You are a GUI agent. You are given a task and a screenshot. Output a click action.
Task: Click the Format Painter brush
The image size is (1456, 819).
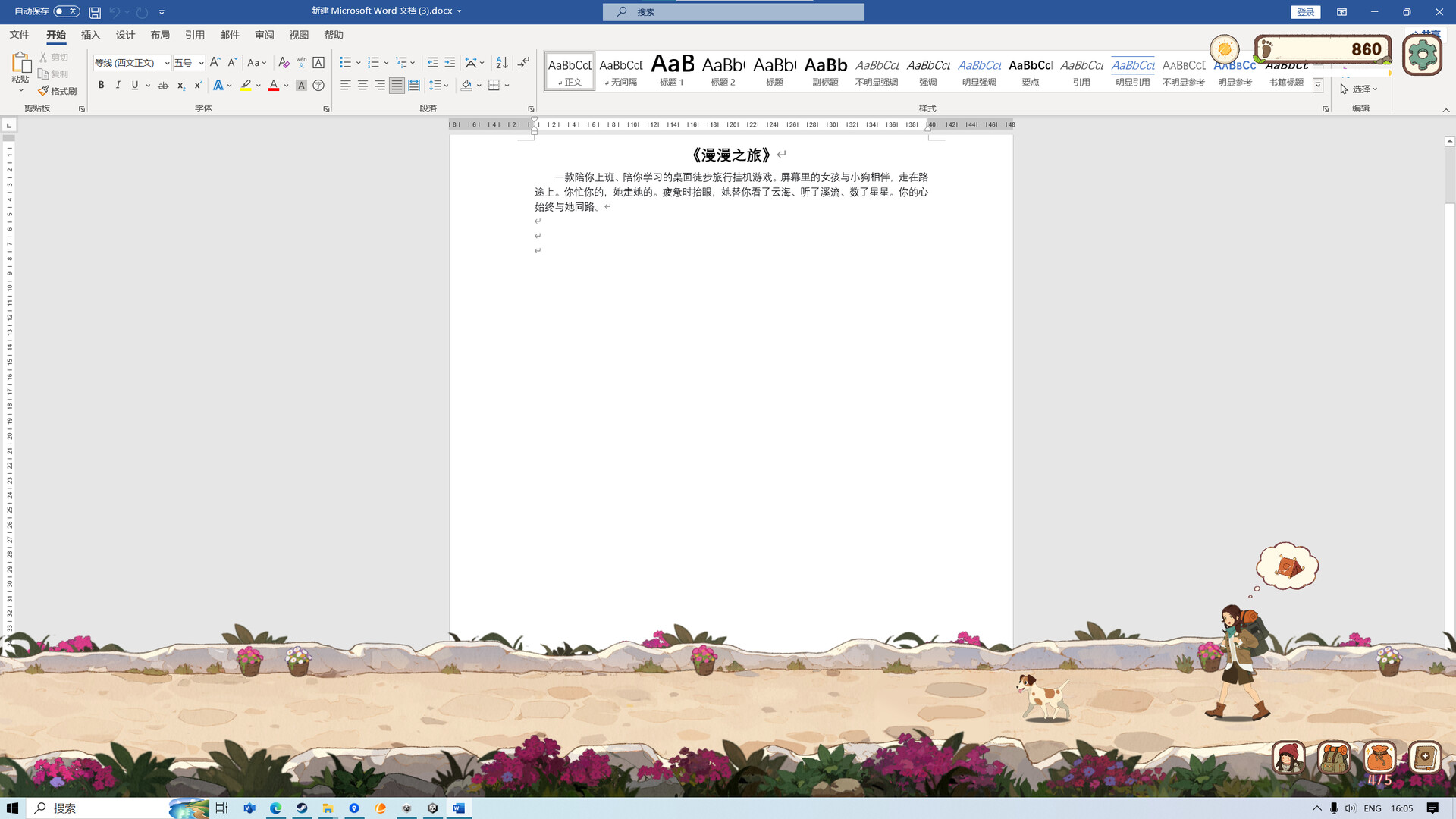coord(58,91)
